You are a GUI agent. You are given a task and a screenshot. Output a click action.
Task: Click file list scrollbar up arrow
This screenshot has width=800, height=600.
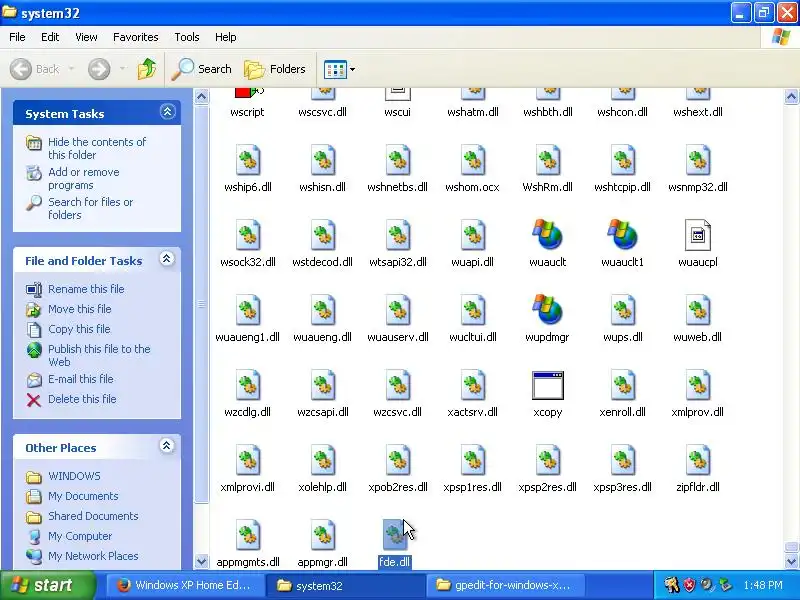(x=791, y=96)
